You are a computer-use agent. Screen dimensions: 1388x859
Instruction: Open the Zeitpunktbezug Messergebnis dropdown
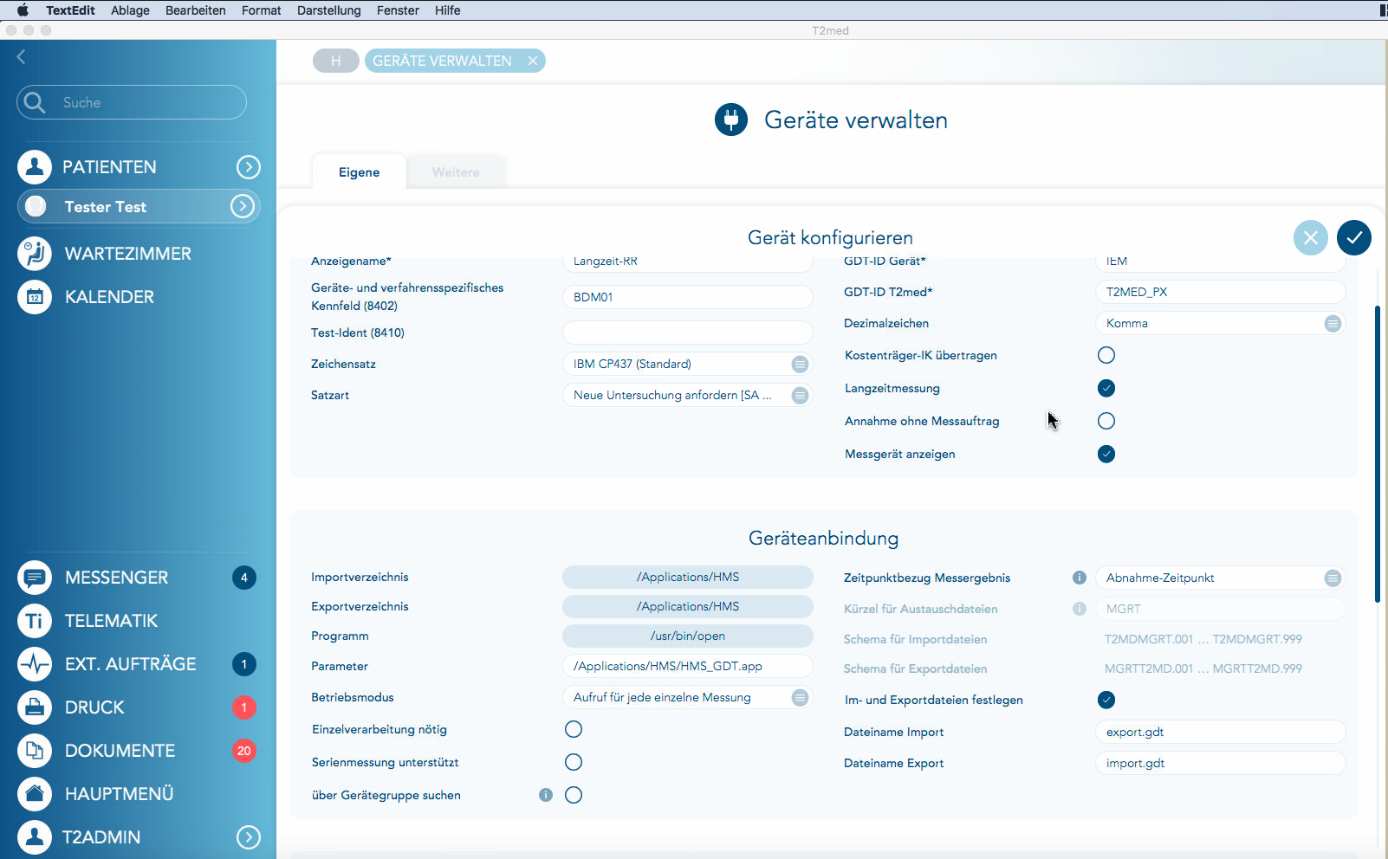tap(1220, 578)
